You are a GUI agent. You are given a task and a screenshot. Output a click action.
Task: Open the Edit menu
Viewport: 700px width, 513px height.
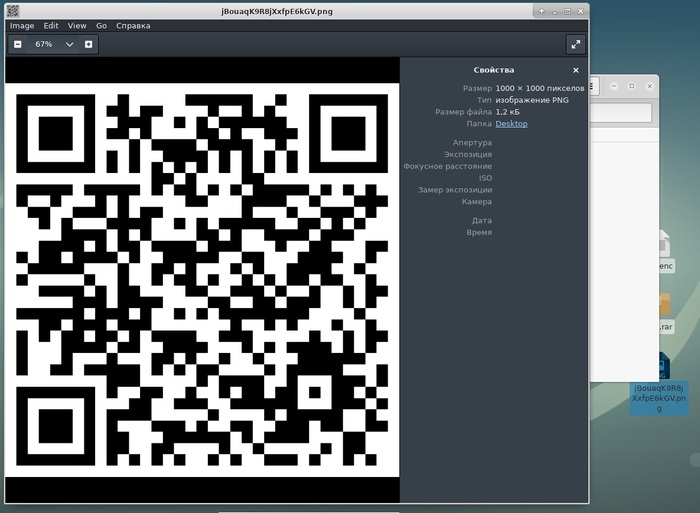tap(51, 25)
